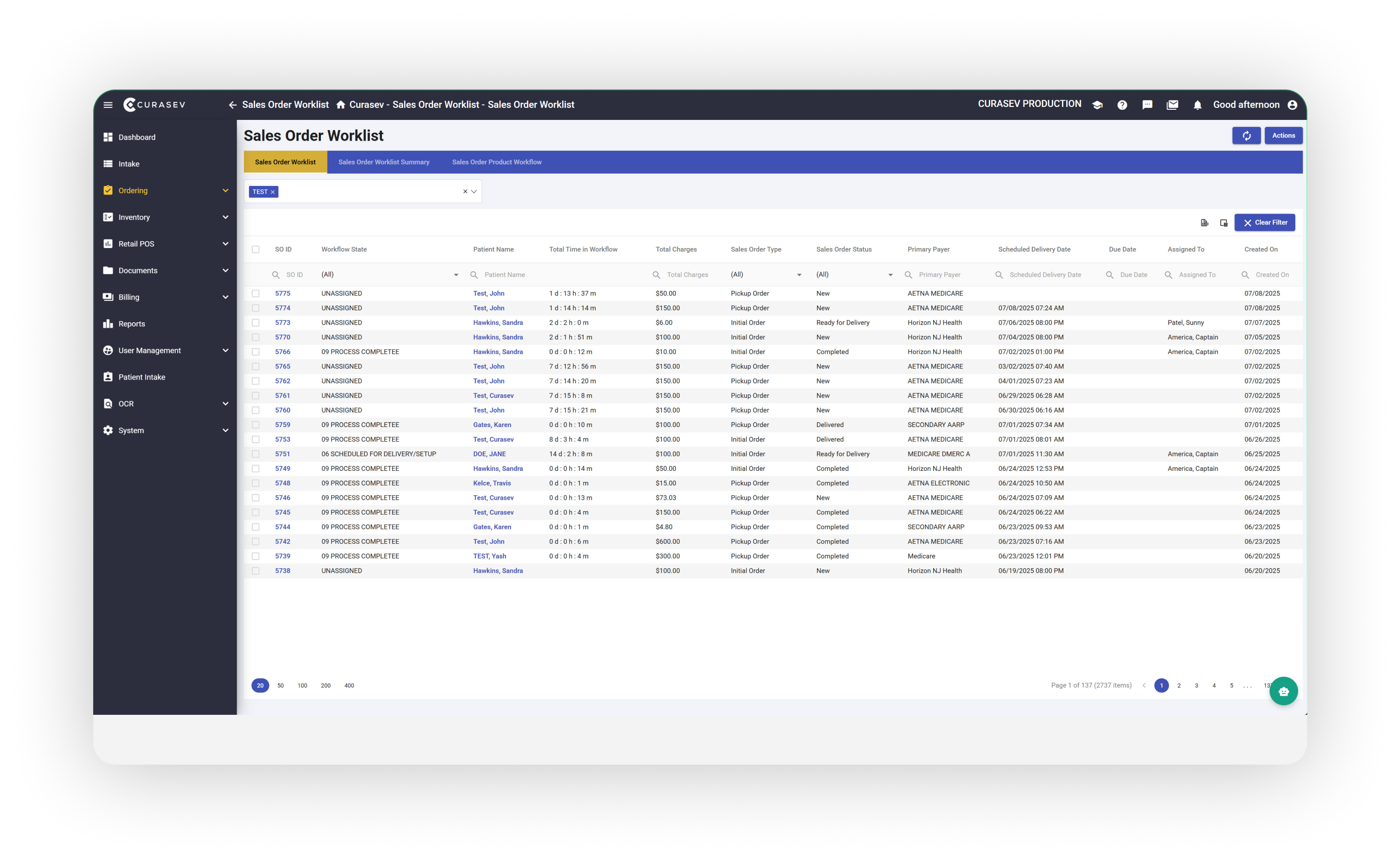
Task: Toggle the select-all header checkbox
Action: tap(256, 249)
